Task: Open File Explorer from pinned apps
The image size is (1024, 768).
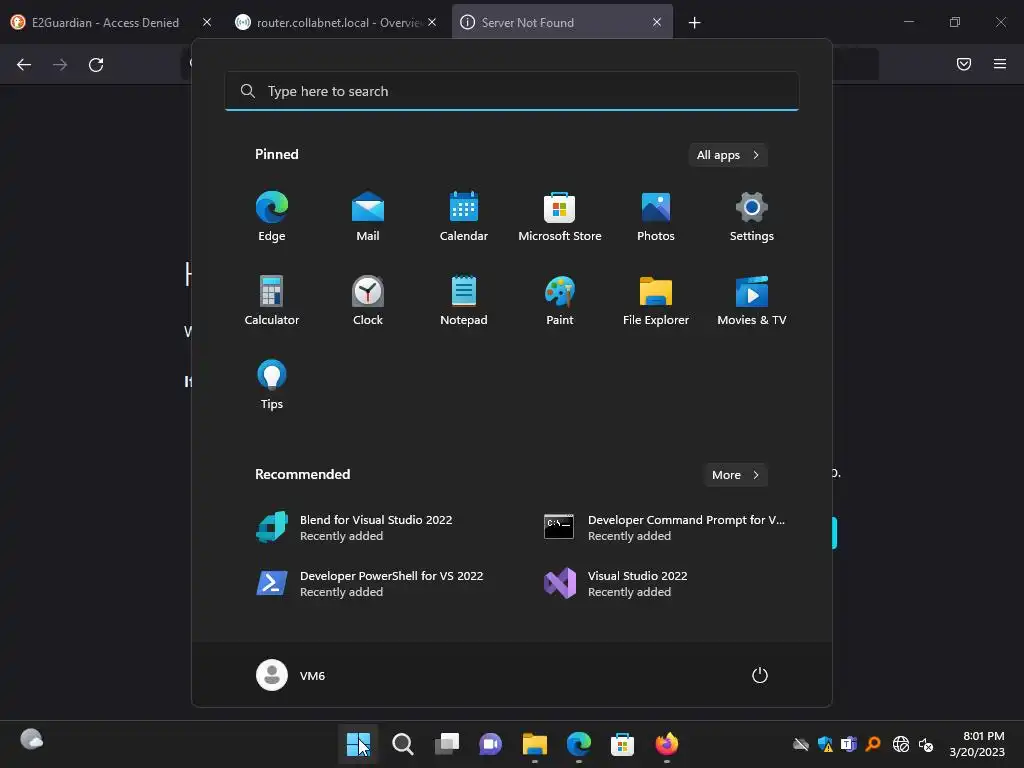Action: point(656,300)
